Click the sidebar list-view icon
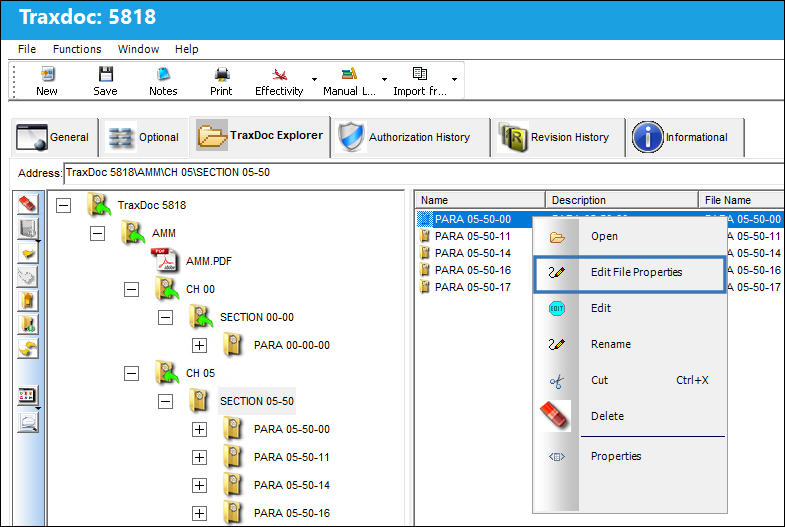The width and height of the screenshot is (785, 527). (28, 396)
